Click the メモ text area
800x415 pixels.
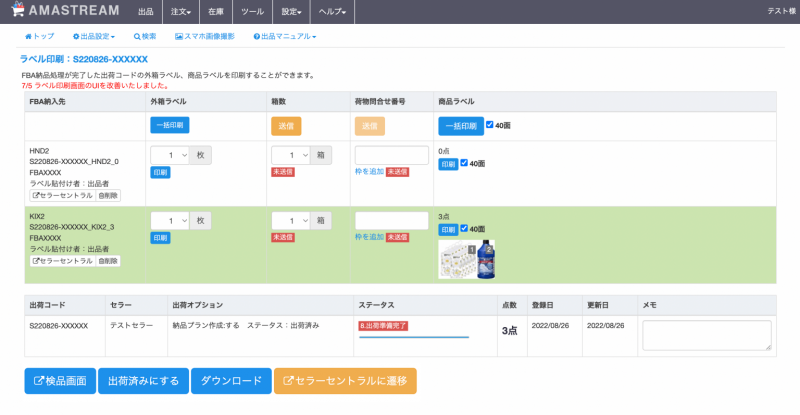pyautogui.click(x=707, y=335)
